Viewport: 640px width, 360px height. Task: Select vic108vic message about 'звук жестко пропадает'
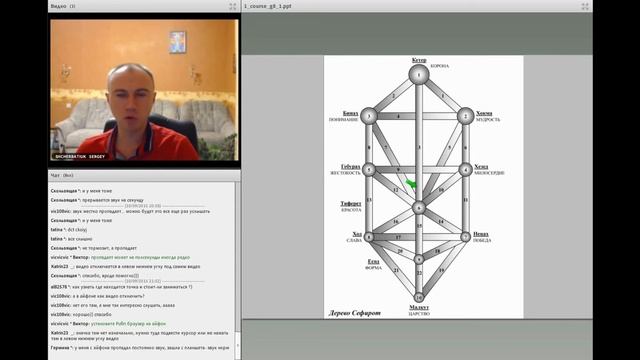[x=130, y=211]
